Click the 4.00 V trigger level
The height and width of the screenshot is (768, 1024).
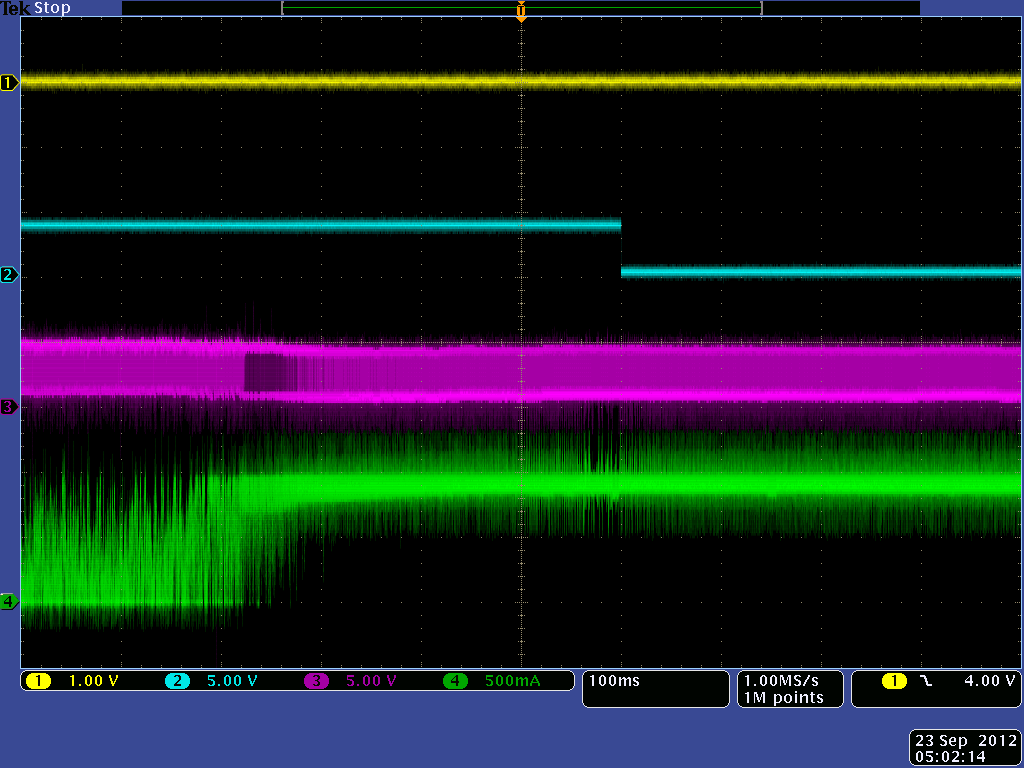[989, 680]
